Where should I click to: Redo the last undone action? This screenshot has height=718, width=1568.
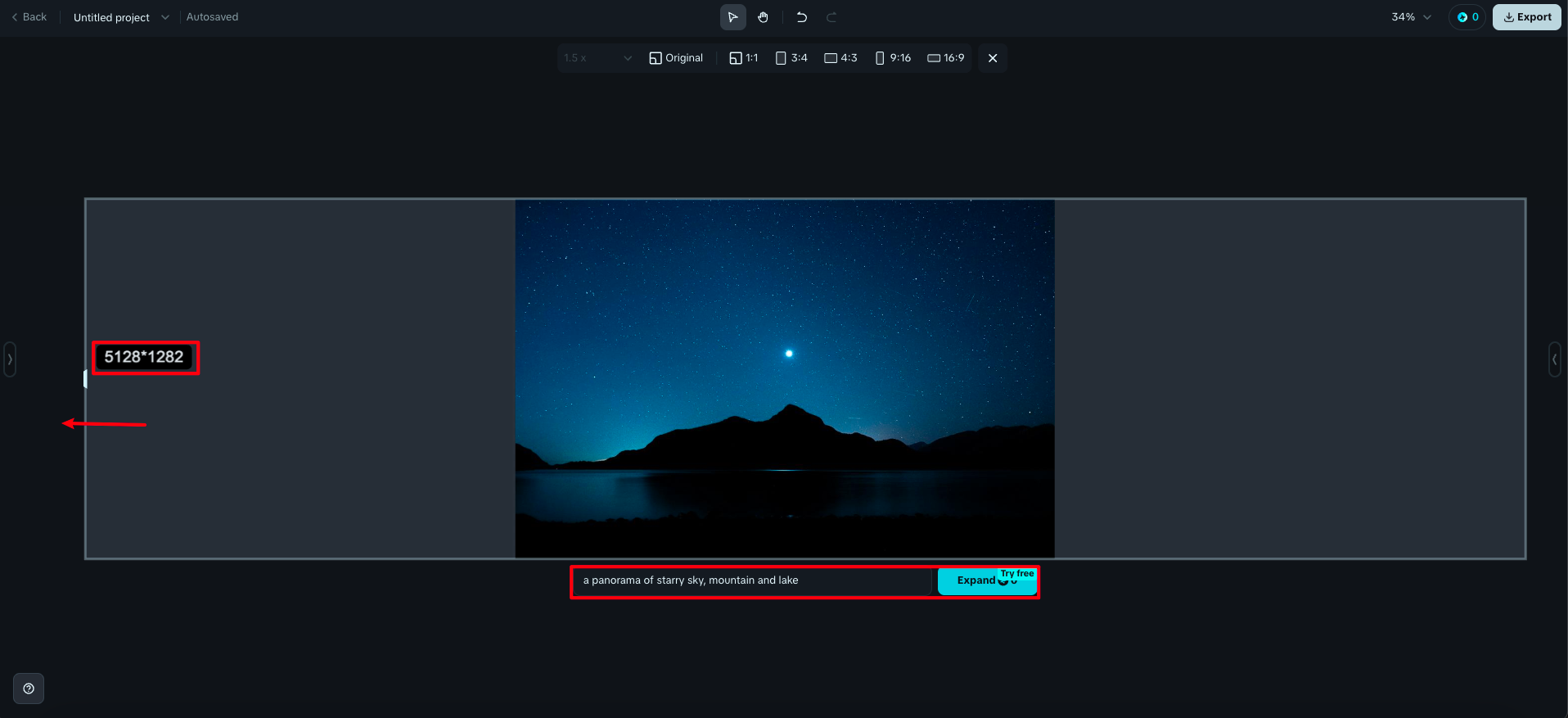click(831, 17)
